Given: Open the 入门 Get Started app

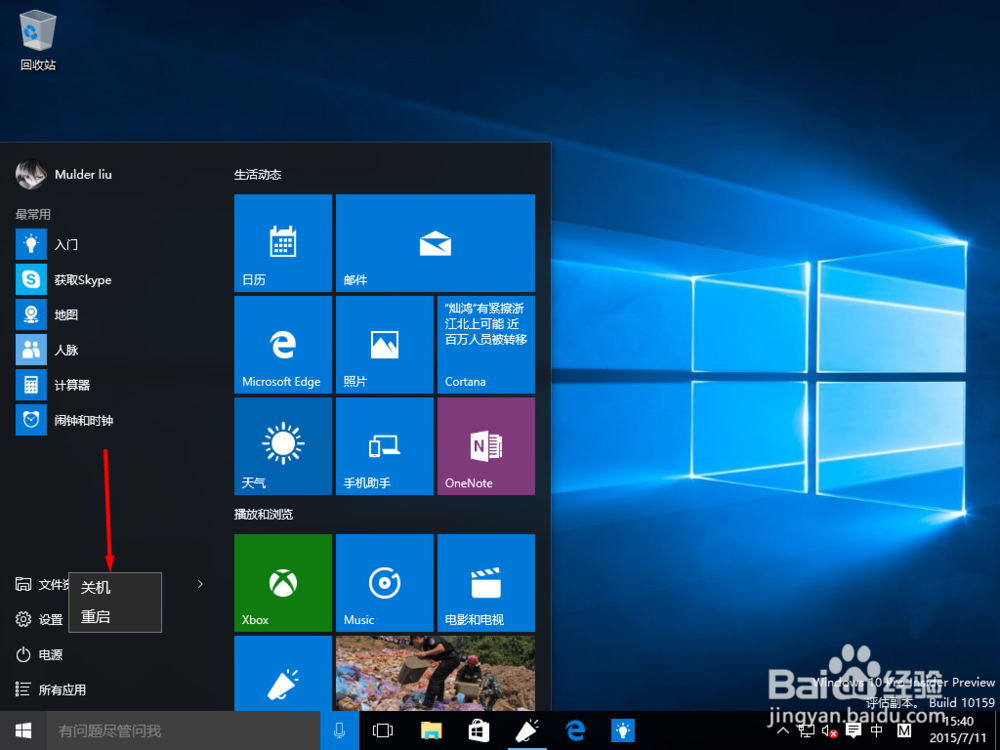Looking at the screenshot, I should [x=31, y=244].
